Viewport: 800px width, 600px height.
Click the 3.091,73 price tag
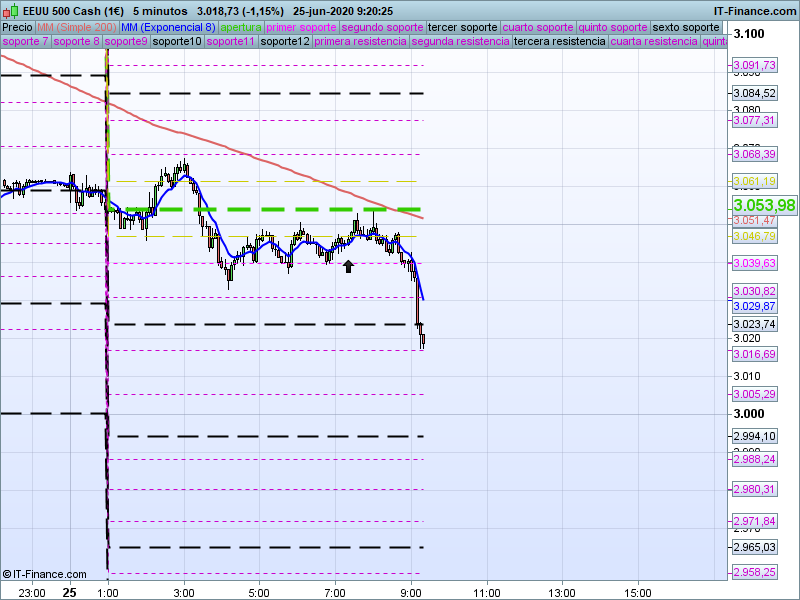pyautogui.click(x=755, y=65)
